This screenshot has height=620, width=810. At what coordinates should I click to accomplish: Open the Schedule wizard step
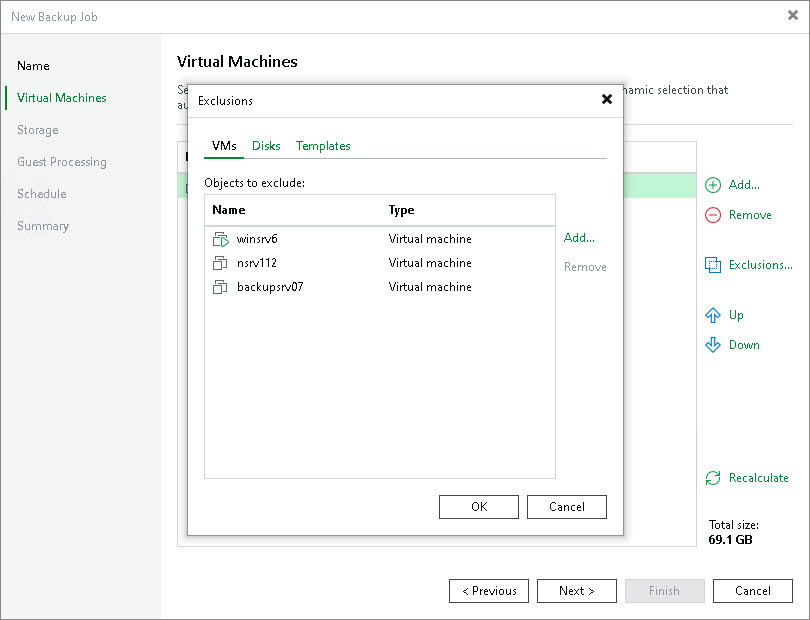click(x=42, y=194)
